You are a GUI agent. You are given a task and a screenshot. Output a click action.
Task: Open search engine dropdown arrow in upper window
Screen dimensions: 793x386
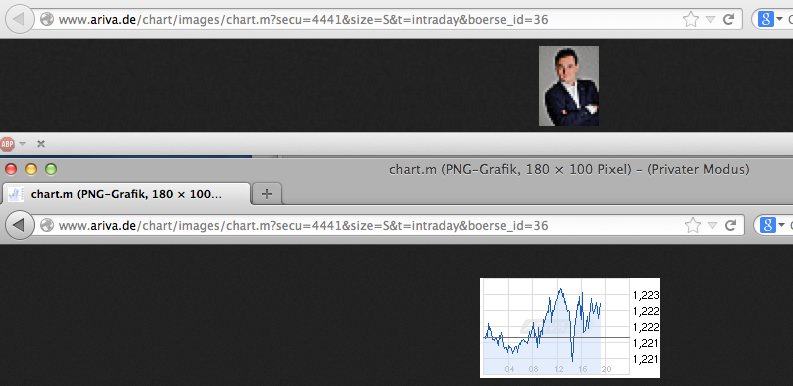pyautogui.click(x=779, y=20)
